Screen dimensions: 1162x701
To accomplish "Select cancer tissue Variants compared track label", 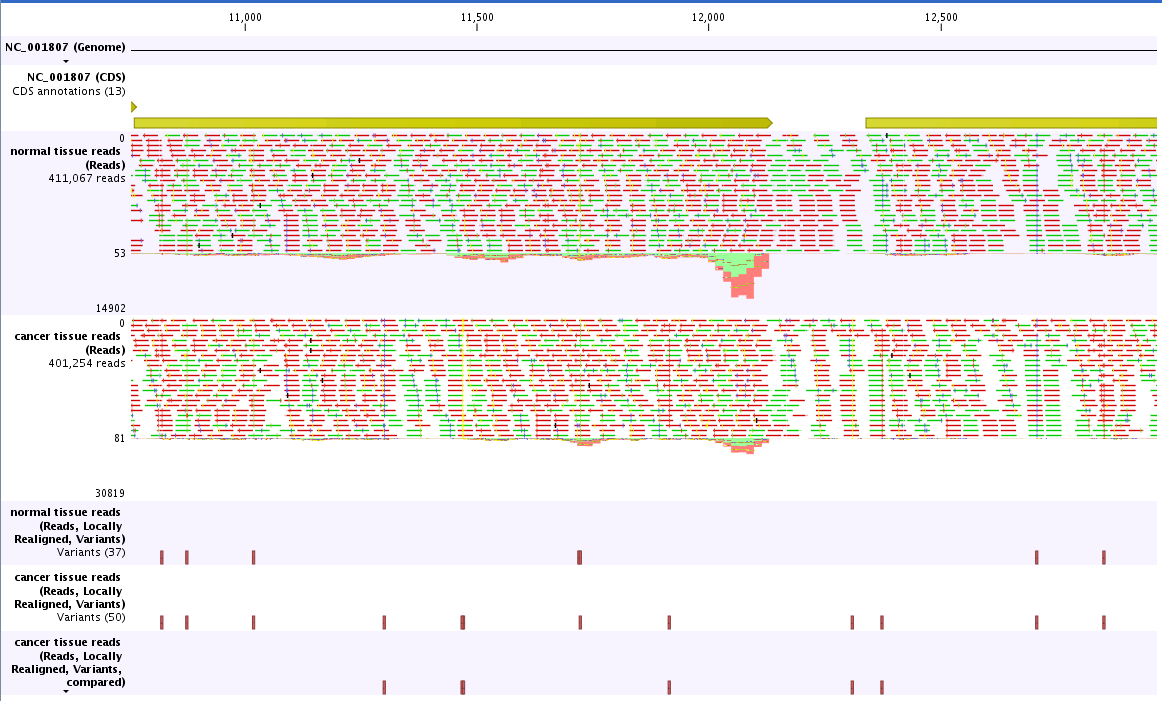I will point(68,662).
